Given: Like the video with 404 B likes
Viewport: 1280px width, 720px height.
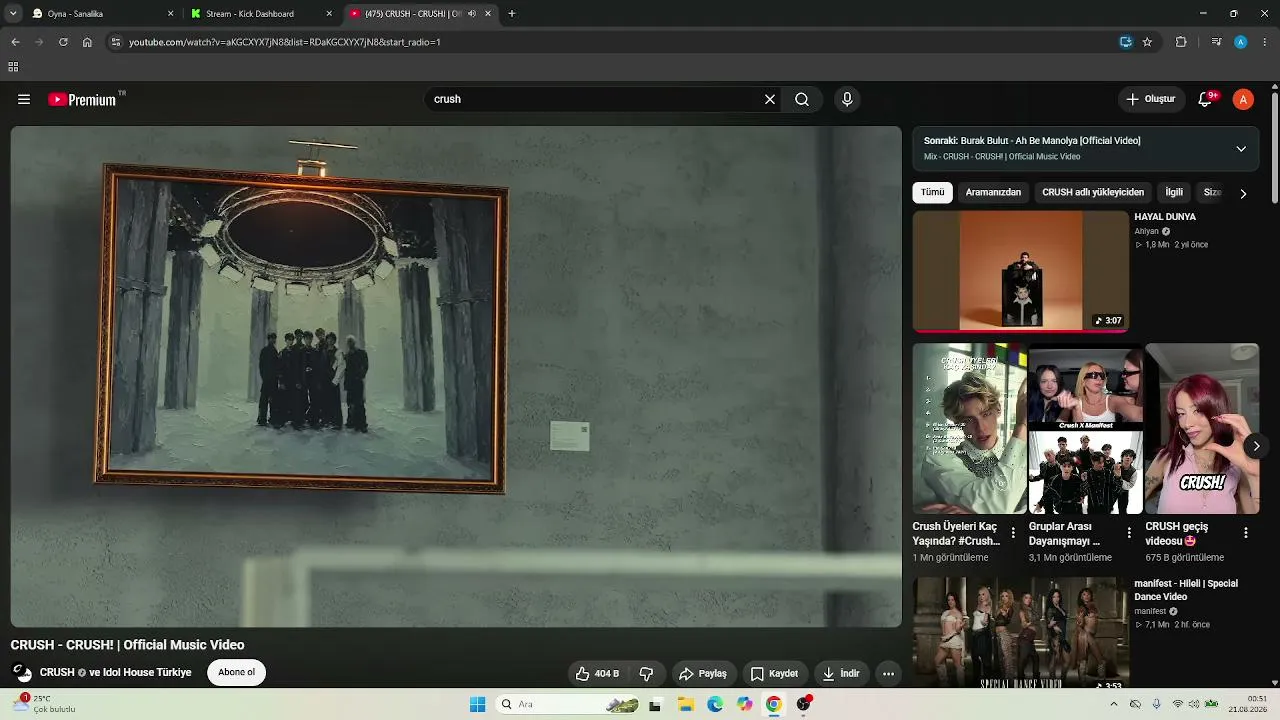Looking at the screenshot, I should [x=597, y=673].
